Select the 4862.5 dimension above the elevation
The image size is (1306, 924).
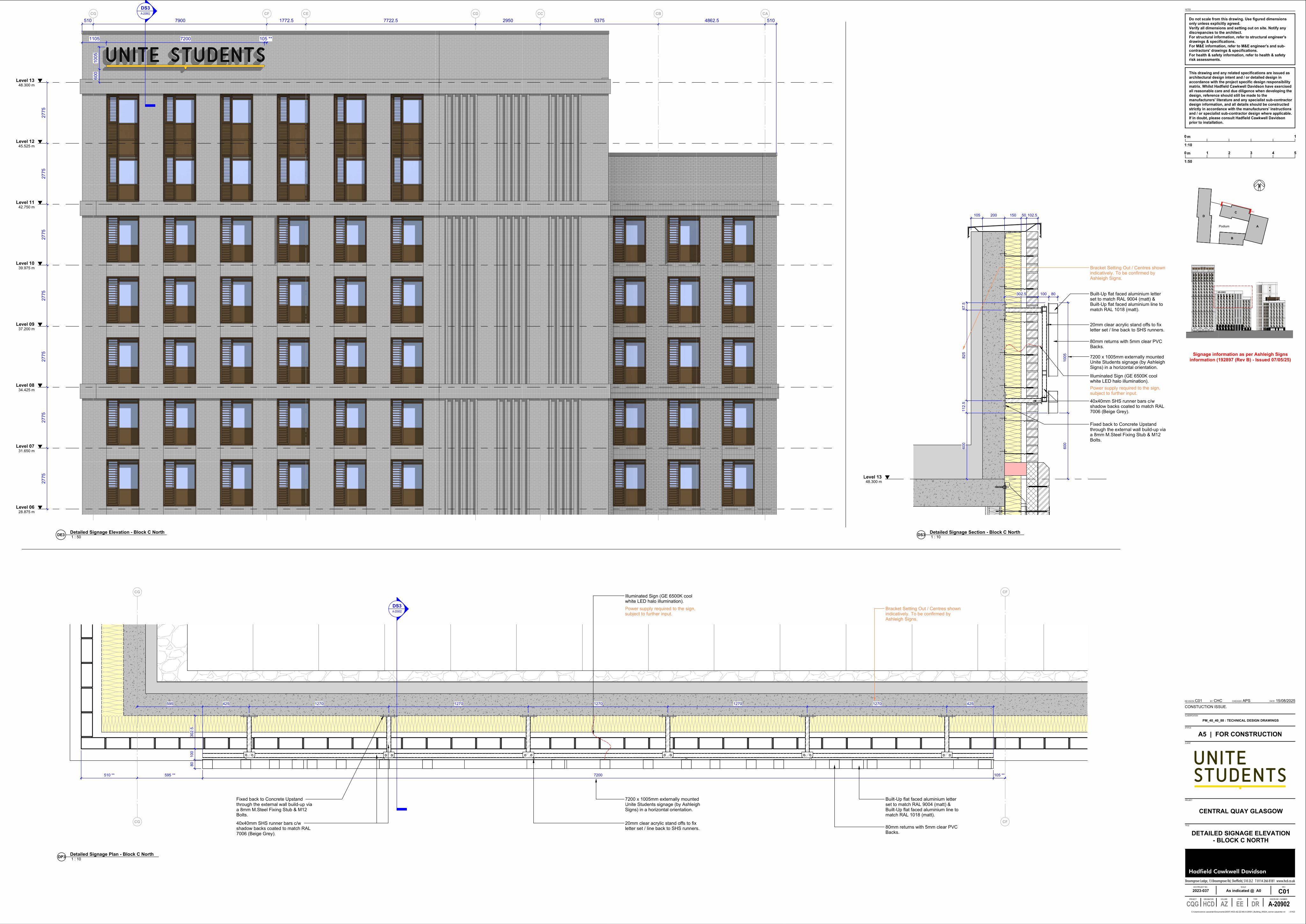(x=712, y=20)
